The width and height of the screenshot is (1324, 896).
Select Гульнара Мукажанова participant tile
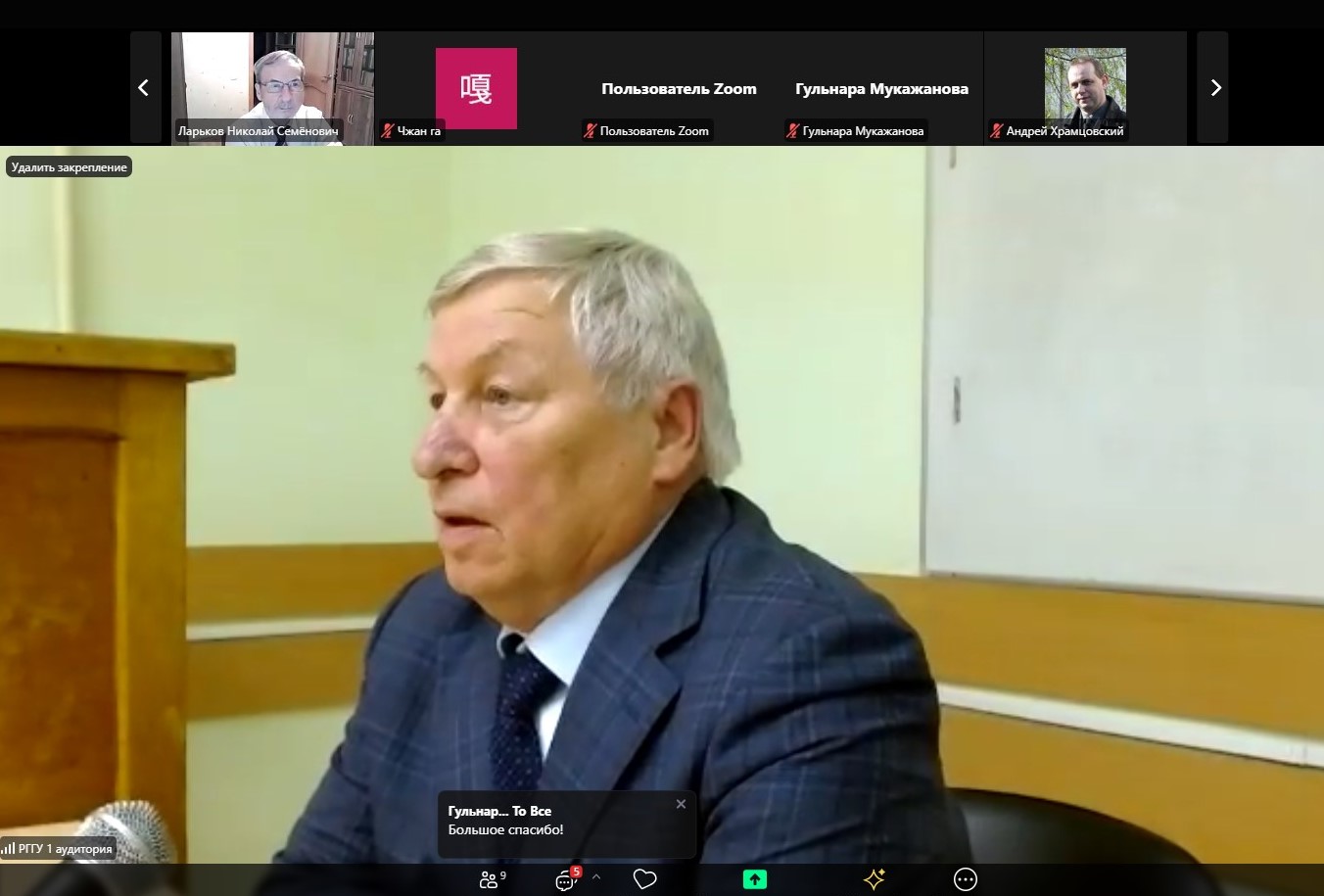click(x=881, y=88)
